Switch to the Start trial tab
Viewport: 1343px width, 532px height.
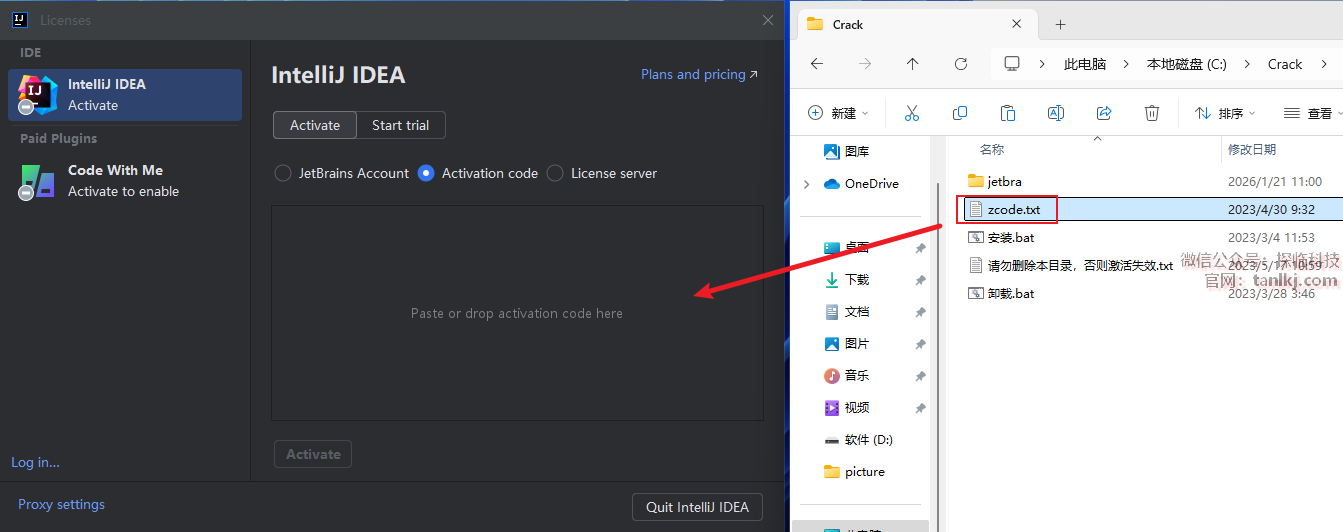[x=400, y=125]
